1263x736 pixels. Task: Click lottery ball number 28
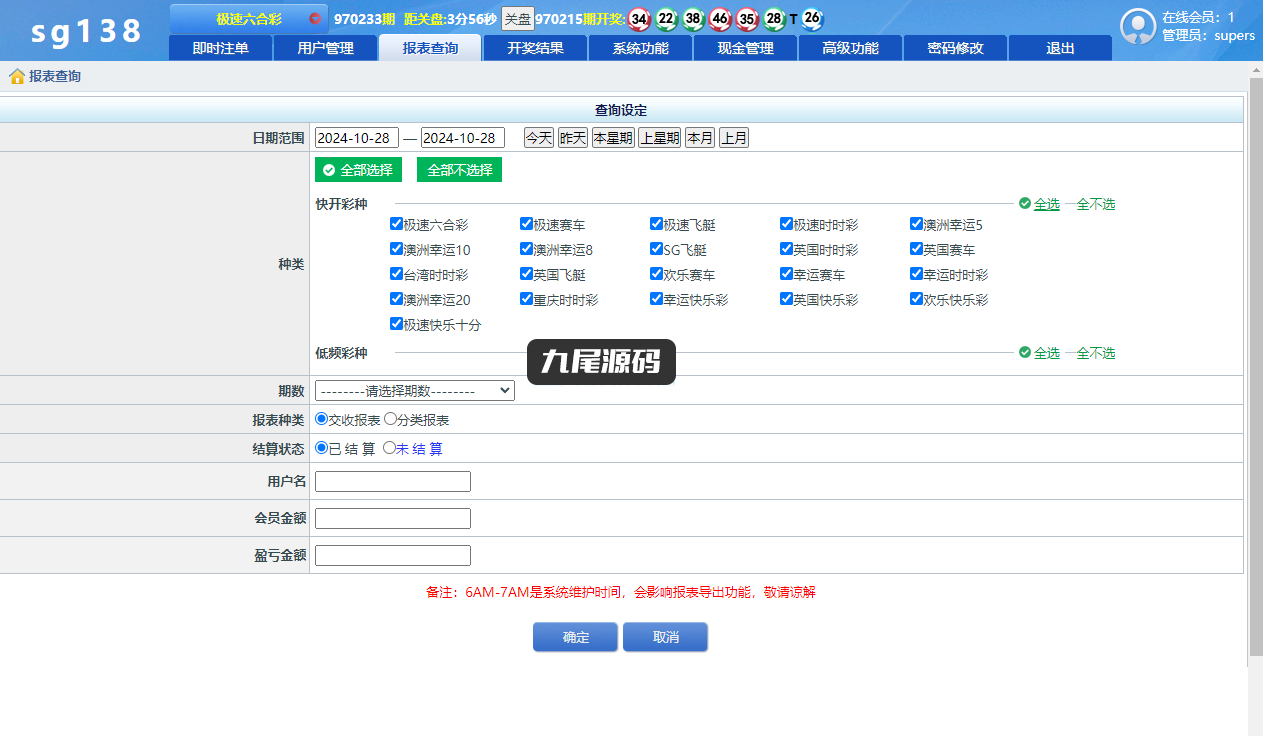773,19
